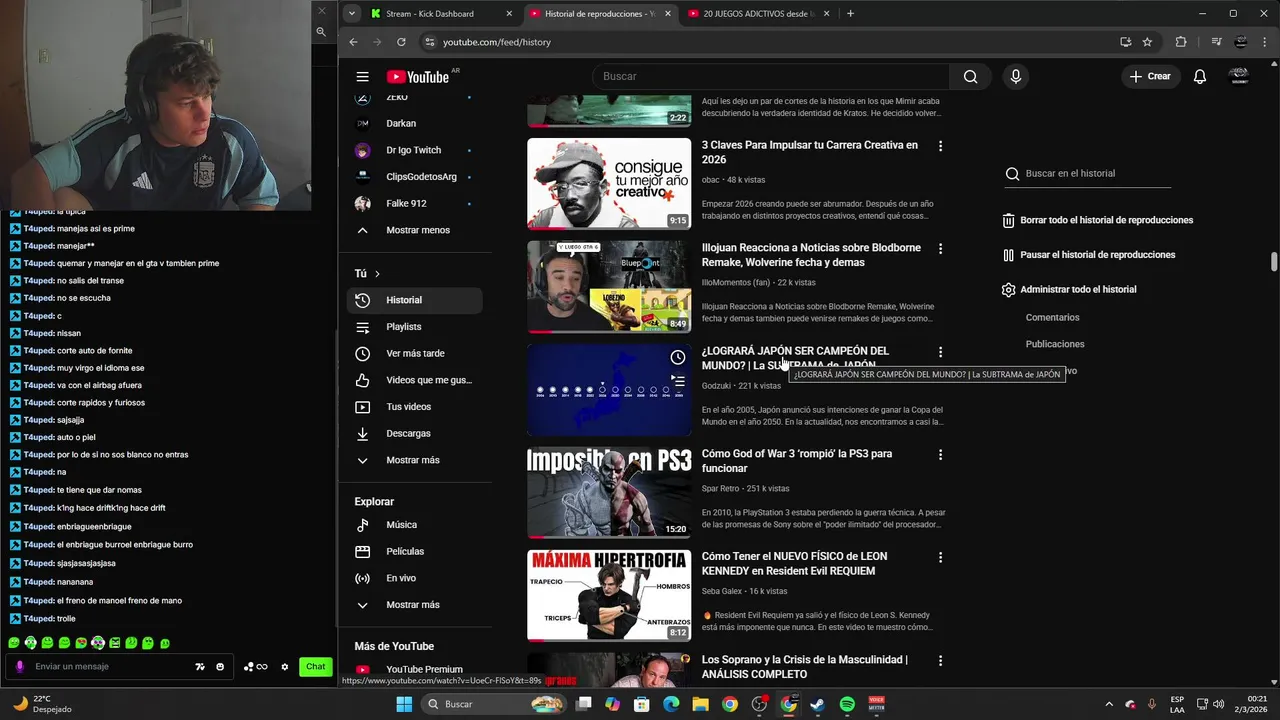The width and height of the screenshot is (1280, 720).
Task: Open Ver más tarde in sidebar
Action: point(414,353)
